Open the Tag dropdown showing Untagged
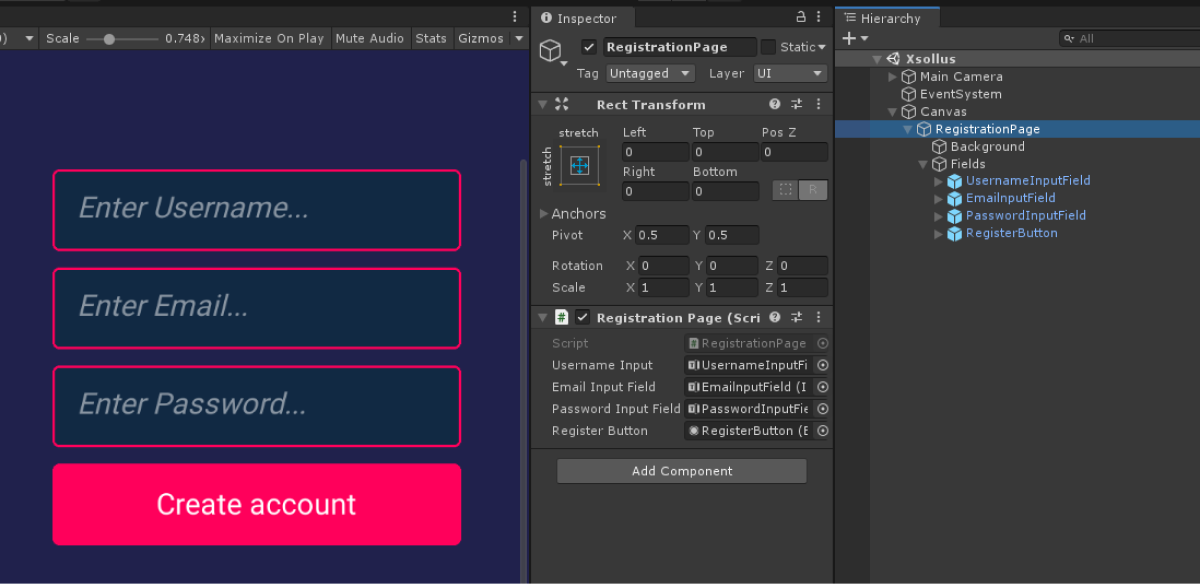This screenshot has height=584, width=1200. coord(650,73)
